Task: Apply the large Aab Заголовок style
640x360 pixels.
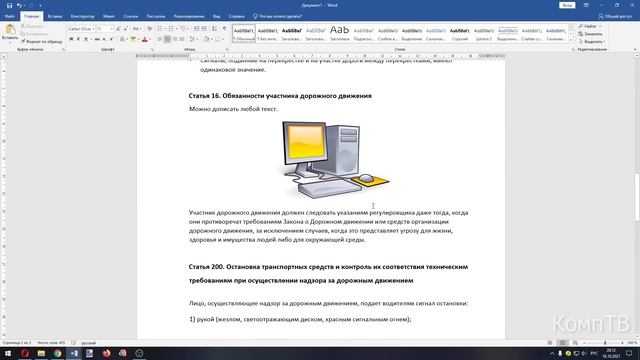Action: click(340, 33)
